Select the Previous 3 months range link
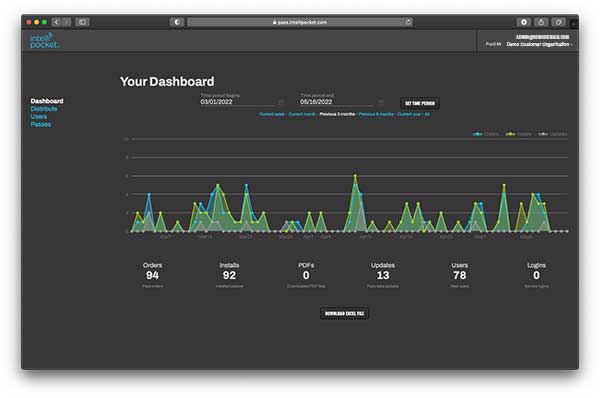Image resolution: width=600 pixels, height=398 pixels. [337, 114]
